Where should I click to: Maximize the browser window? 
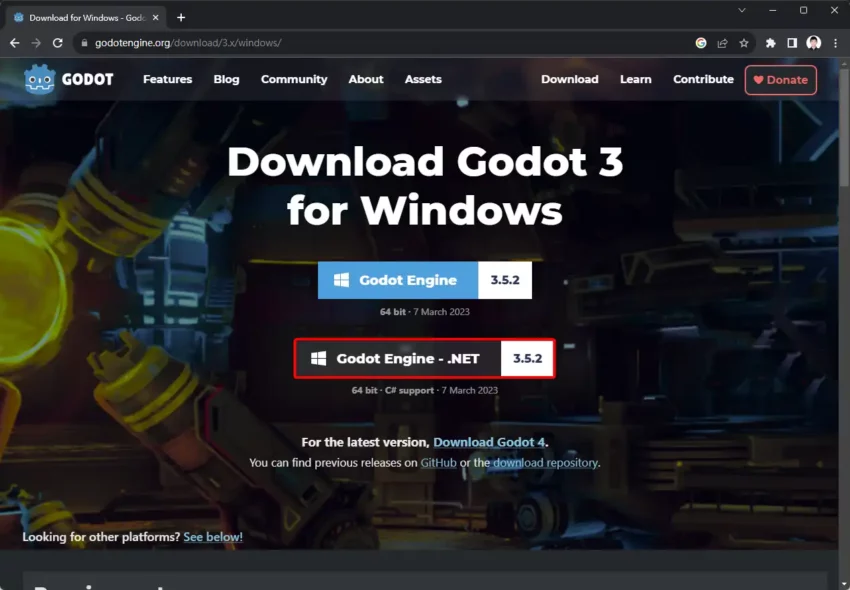803,10
